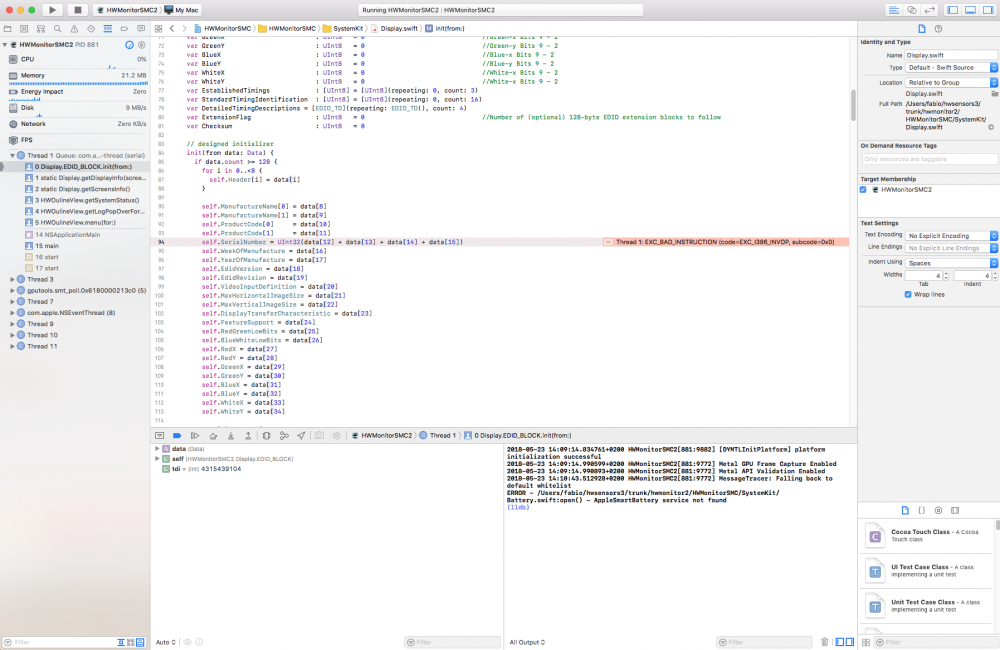Continue program execution
The width and height of the screenshot is (1000, 650).
click(x=195, y=436)
